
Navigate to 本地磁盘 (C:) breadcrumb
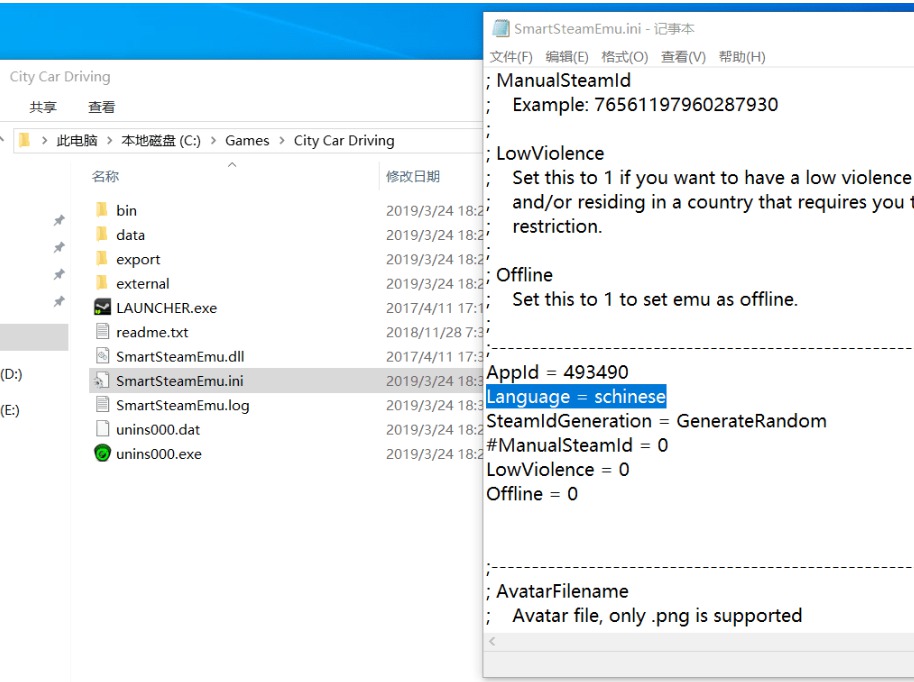click(161, 140)
